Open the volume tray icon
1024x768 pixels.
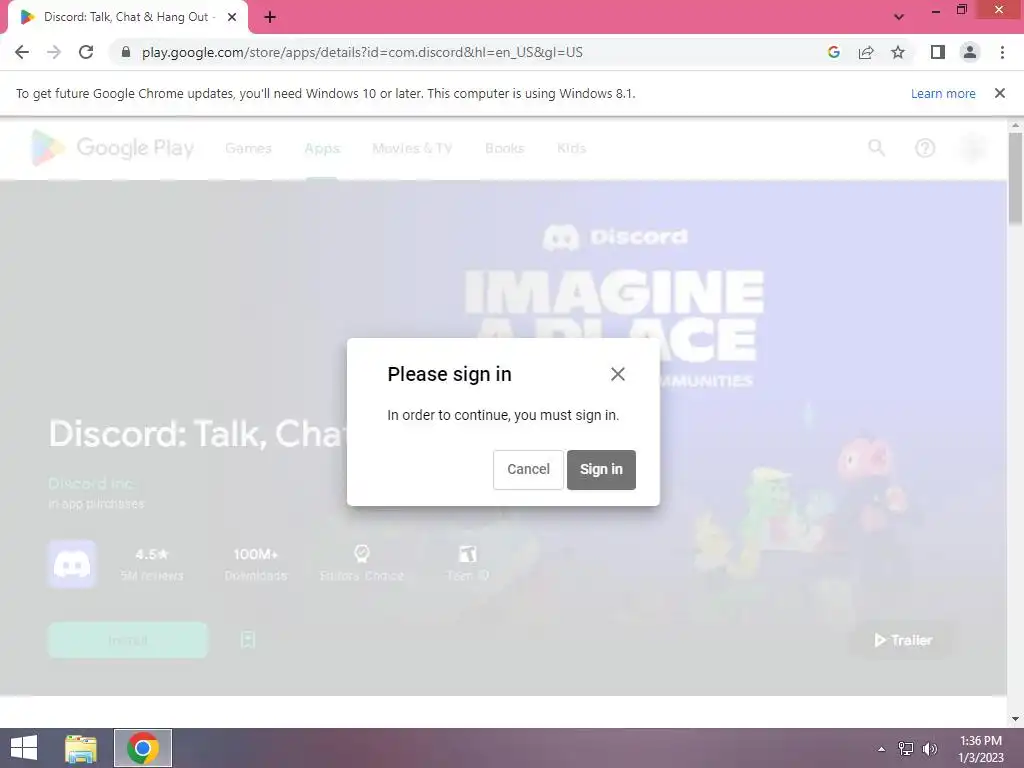tap(930, 749)
